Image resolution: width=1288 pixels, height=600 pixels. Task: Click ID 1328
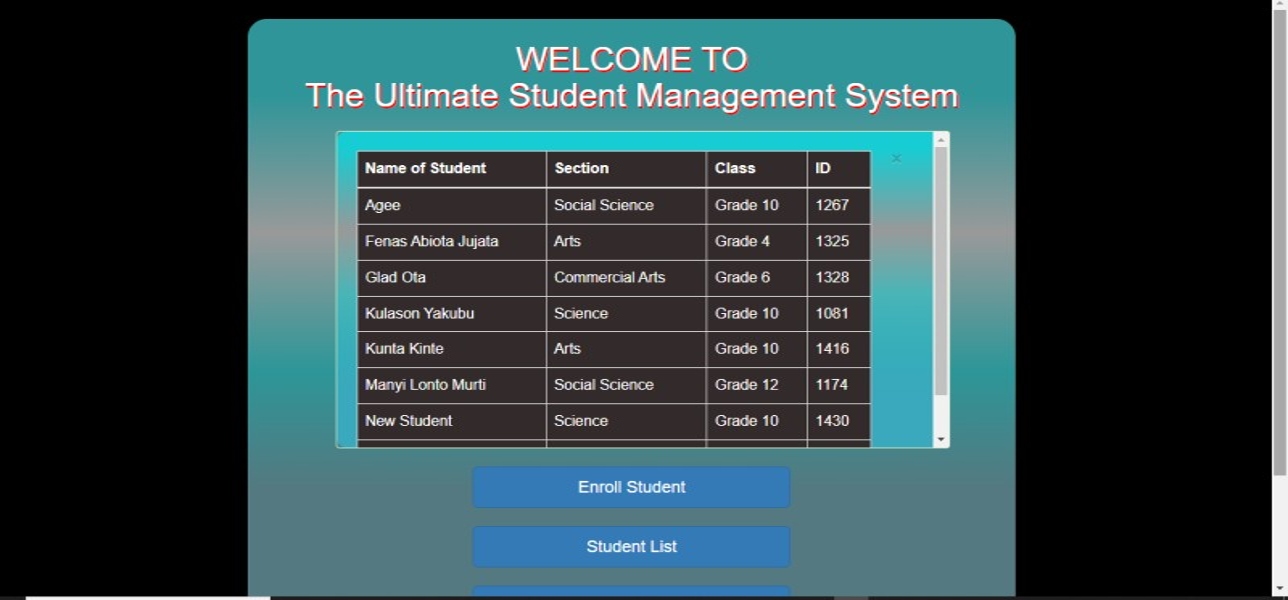pos(832,277)
